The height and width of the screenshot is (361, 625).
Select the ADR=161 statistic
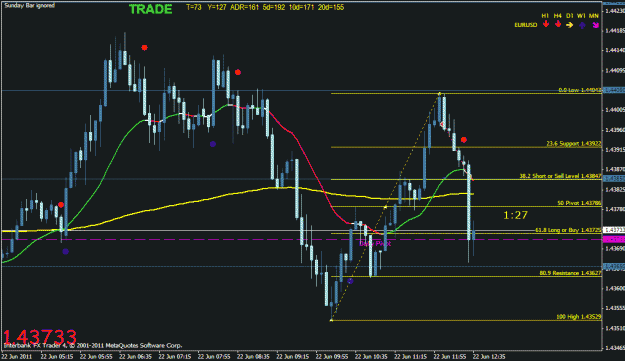pos(244,7)
